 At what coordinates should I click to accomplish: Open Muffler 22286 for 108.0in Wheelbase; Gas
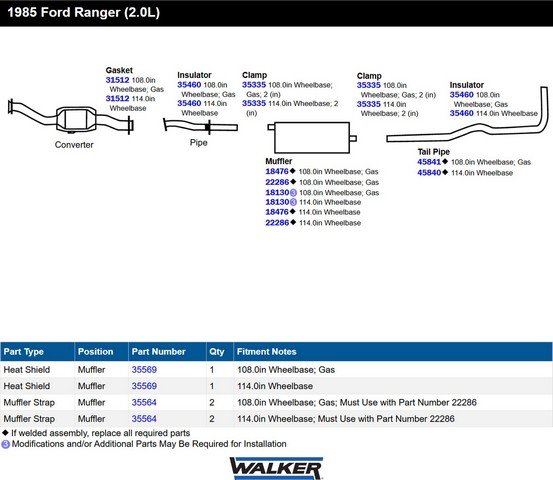pos(277,182)
